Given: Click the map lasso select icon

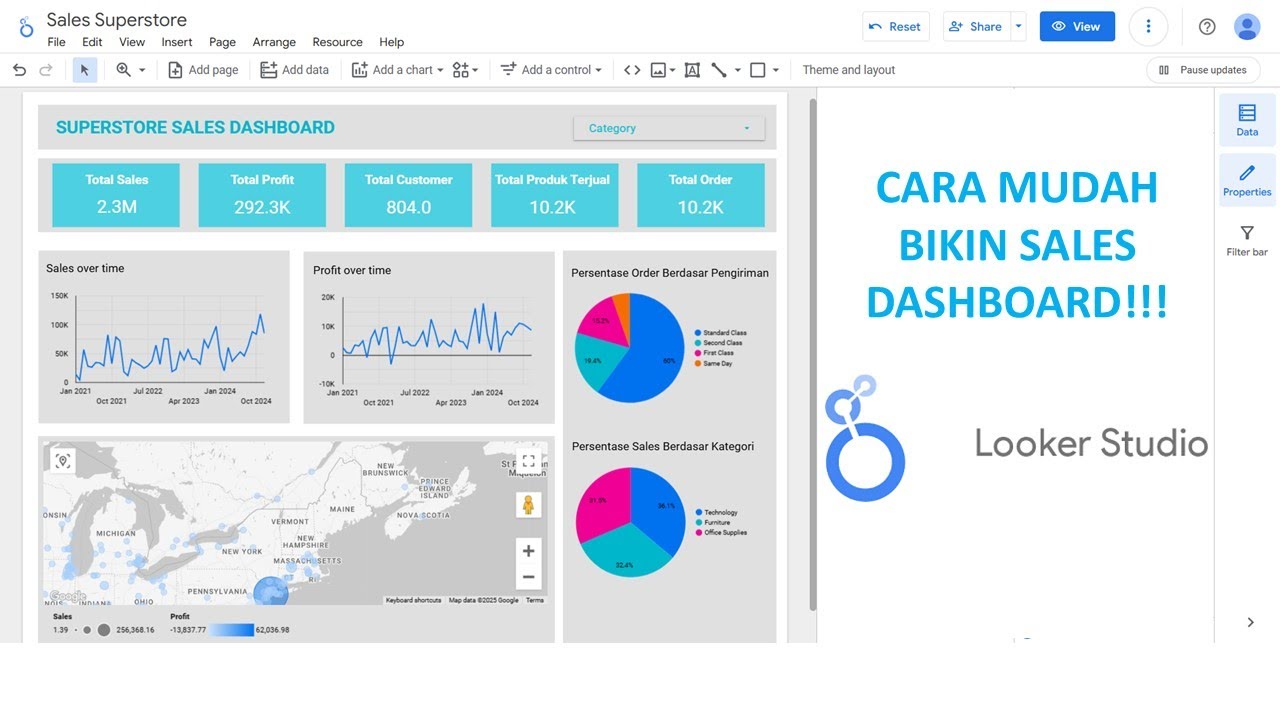Looking at the screenshot, I should click(x=63, y=460).
